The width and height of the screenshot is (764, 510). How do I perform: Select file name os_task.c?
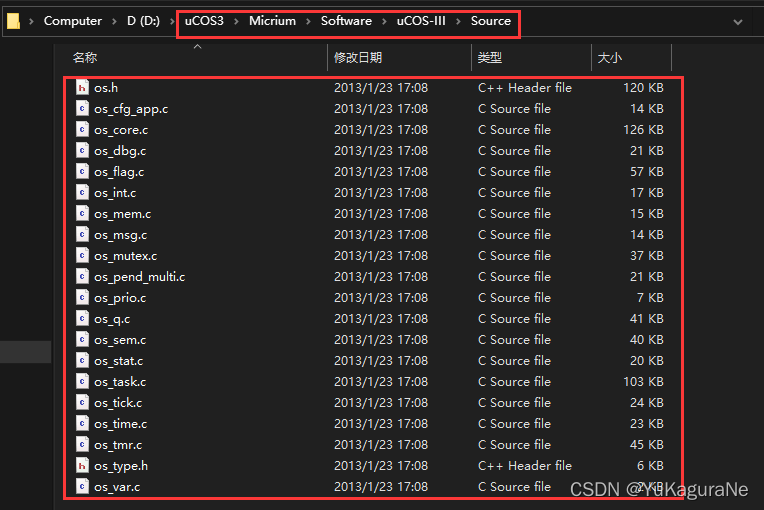pos(120,382)
